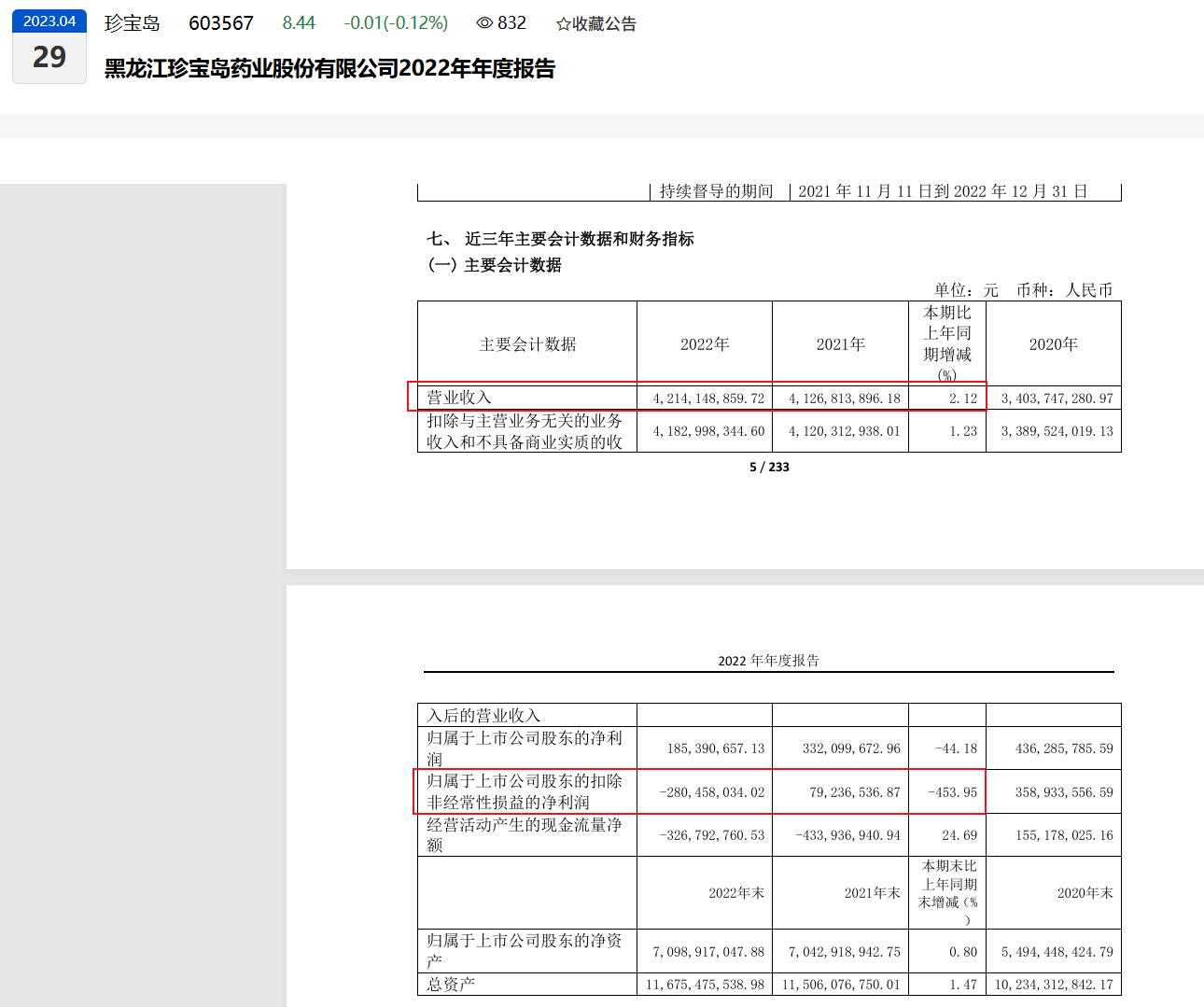Click the page number 5 / 233

769,467
